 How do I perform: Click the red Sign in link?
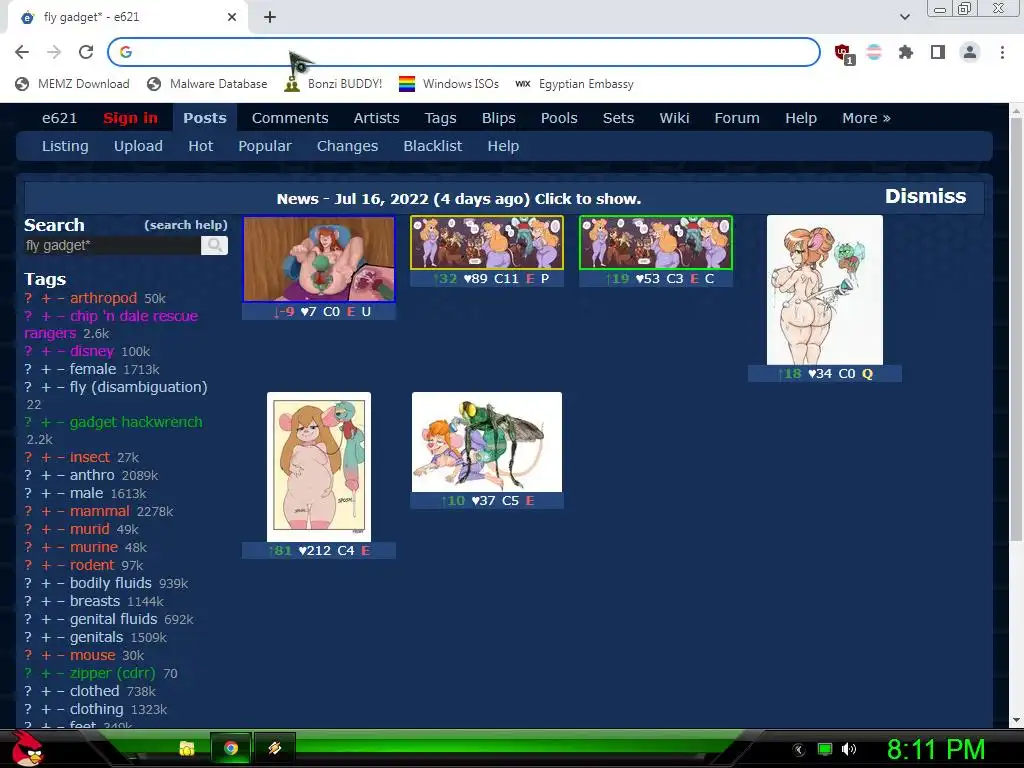[x=130, y=118]
